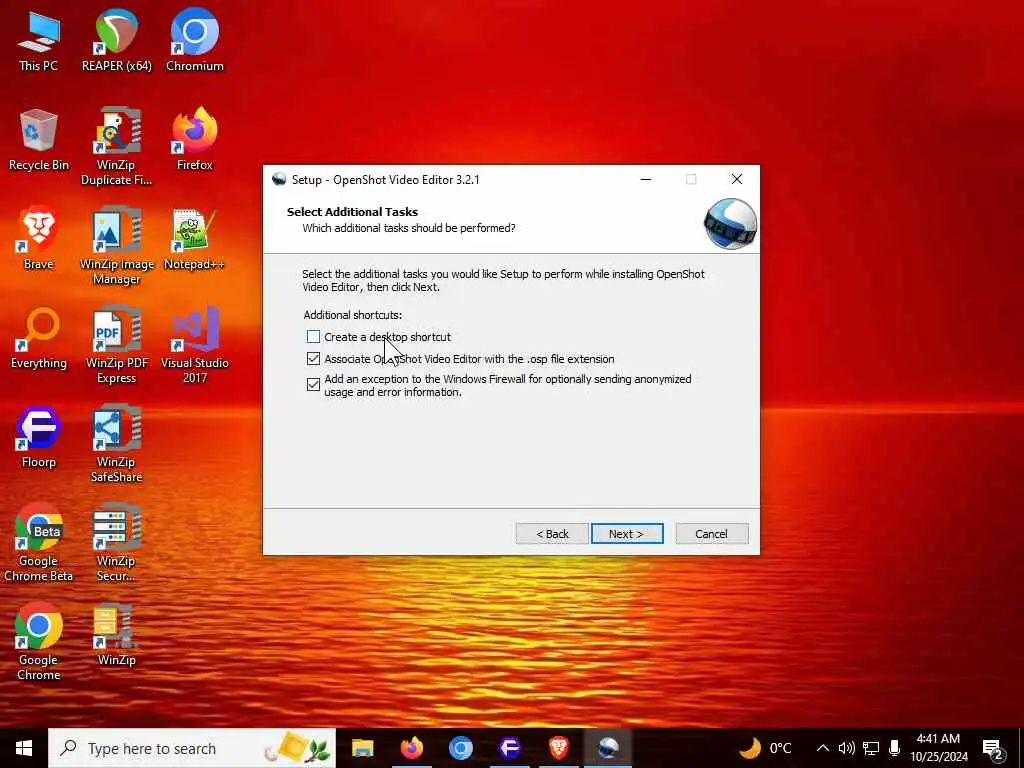
Task: Select the WinZip Secure Backup shortcut
Action: click(116, 543)
